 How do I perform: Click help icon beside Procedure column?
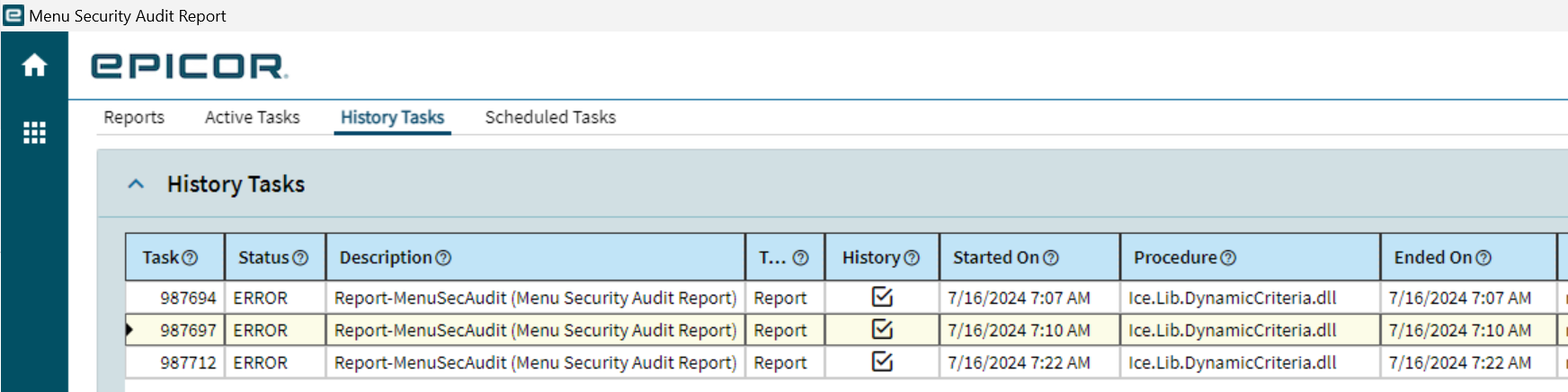click(1228, 258)
